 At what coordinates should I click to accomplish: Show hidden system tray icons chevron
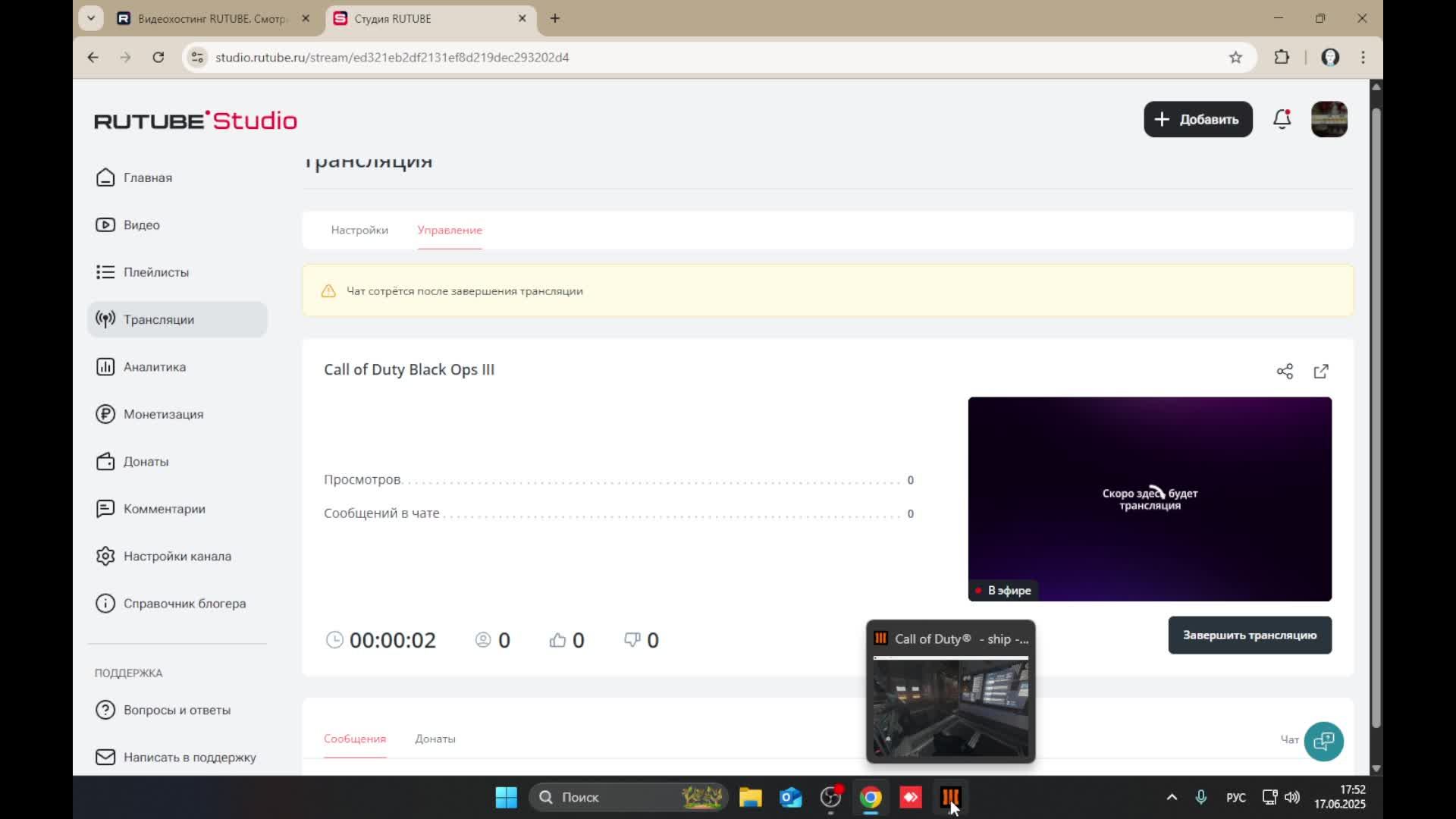coord(1172,797)
